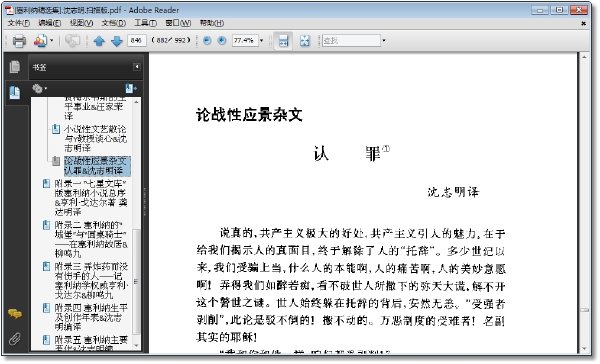The height and width of the screenshot is (364, 600).
Task: Click the expand current bookmark icon
Action: (130, 89)
